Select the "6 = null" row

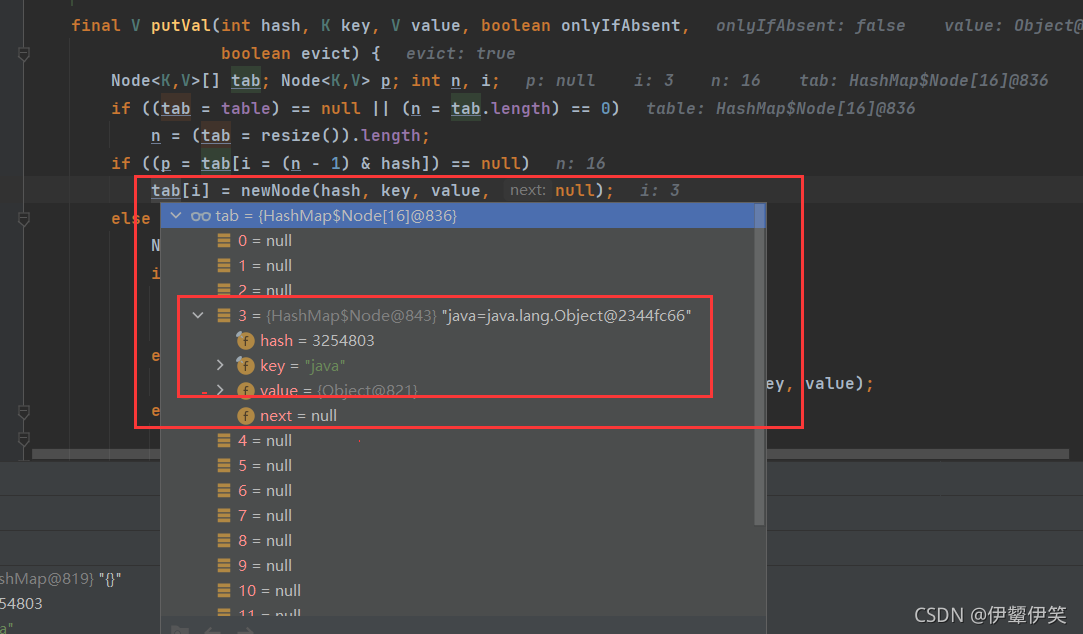[x=458, y=490]
